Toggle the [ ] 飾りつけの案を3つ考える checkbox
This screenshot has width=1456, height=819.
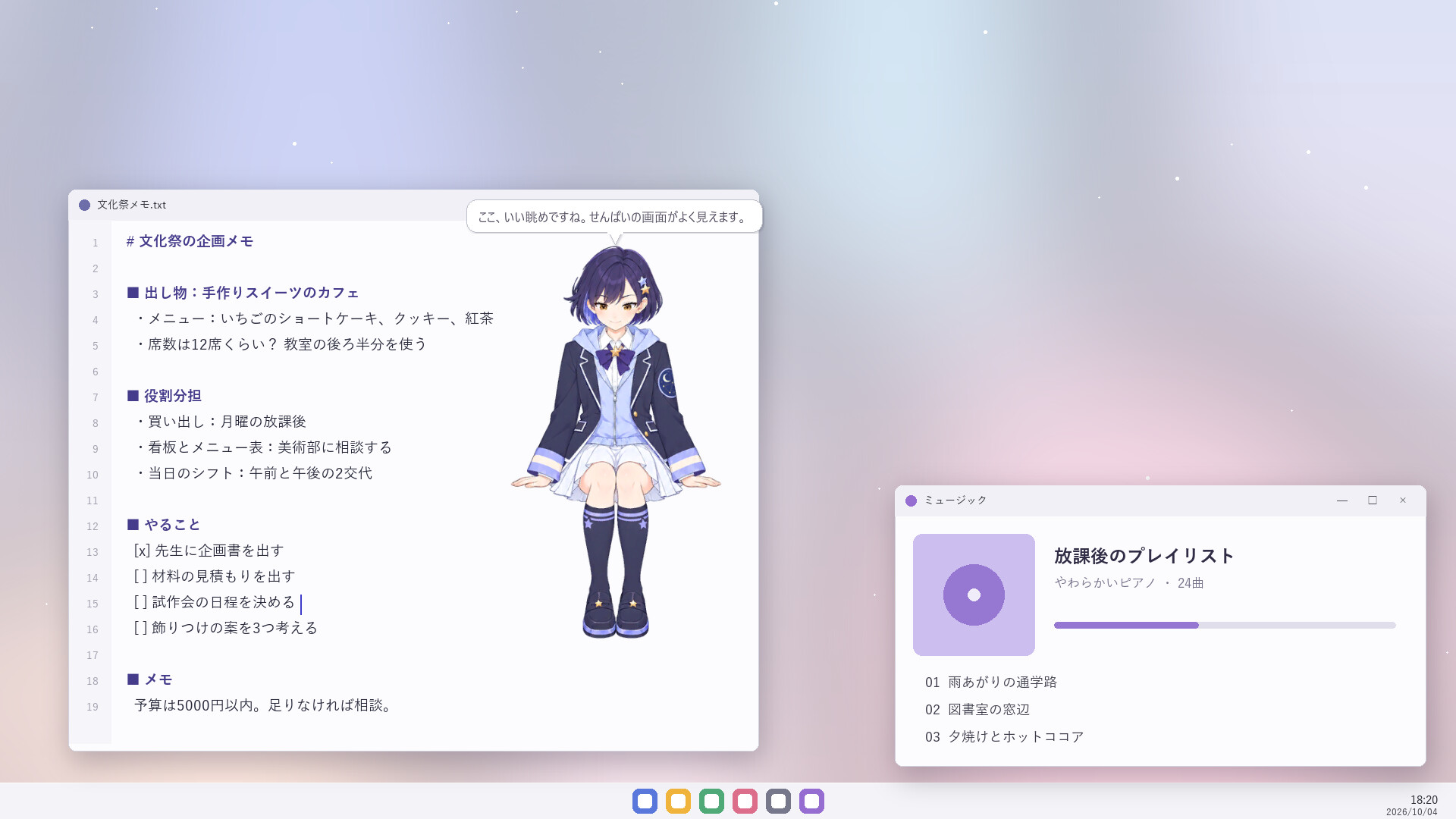click(141, 628)
